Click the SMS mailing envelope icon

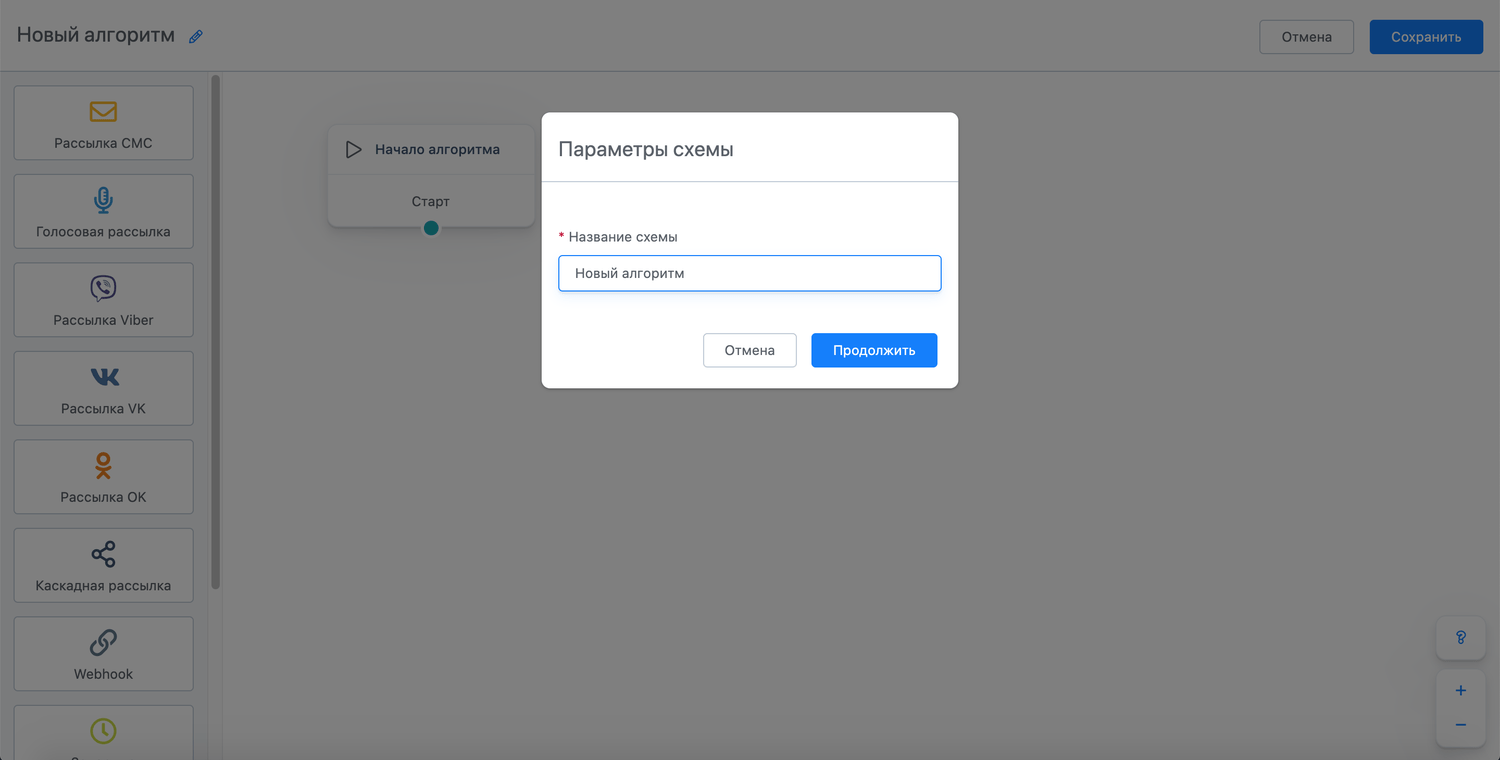coord(103,111)
